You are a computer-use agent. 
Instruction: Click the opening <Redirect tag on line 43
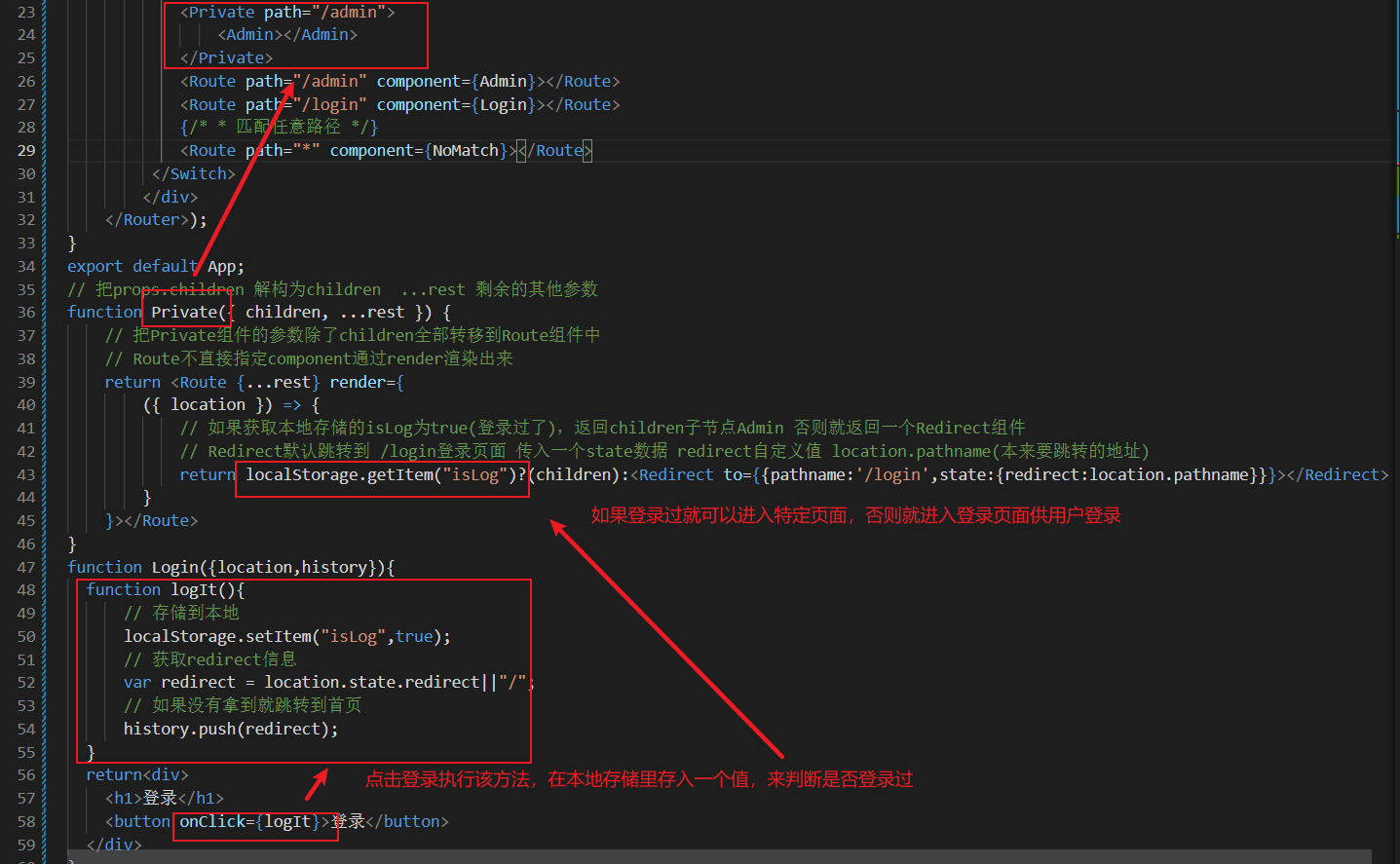coord(672,474)
